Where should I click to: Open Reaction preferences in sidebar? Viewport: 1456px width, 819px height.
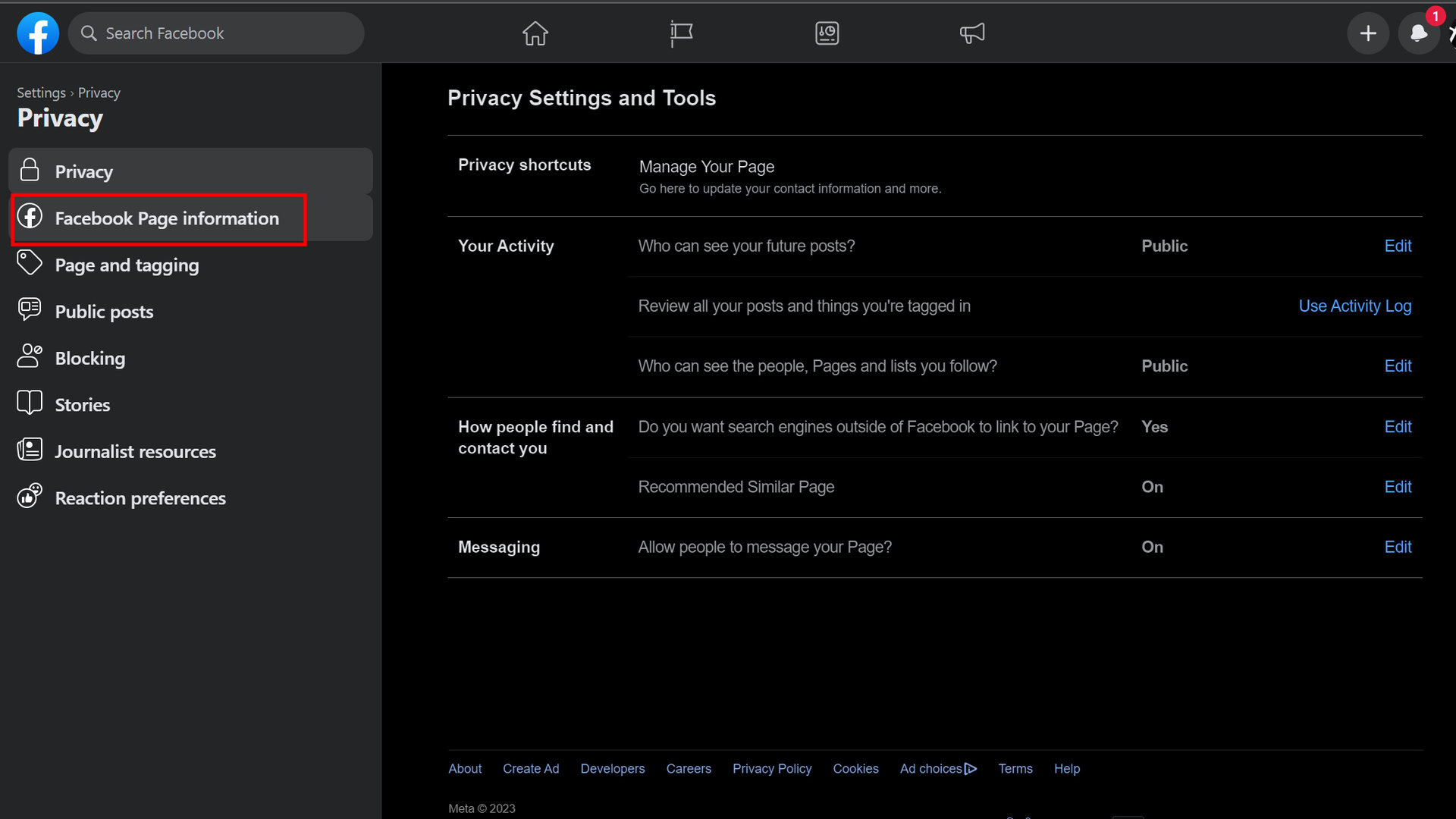tap(140, 498)
